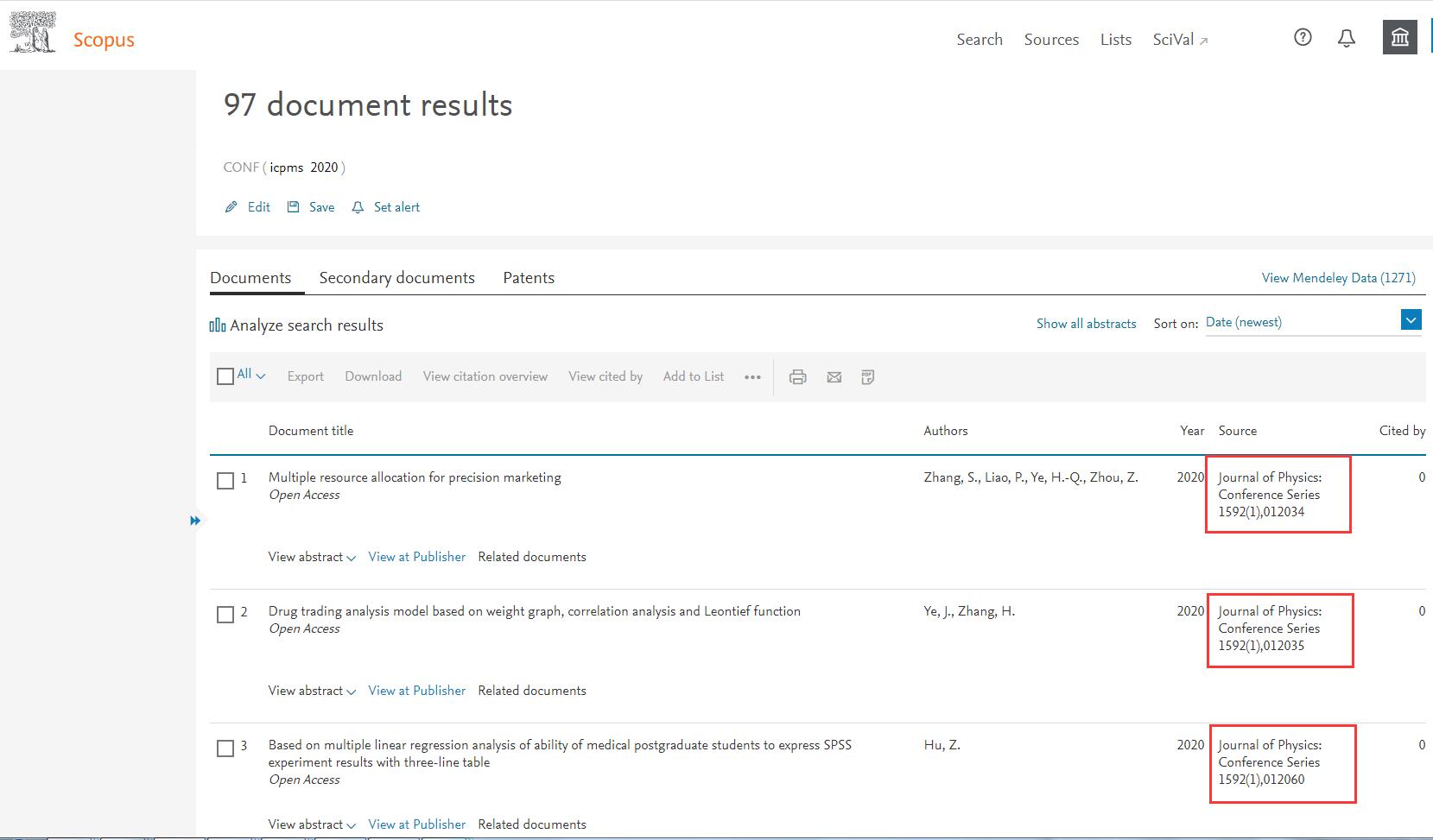Open the All selection dropdown arrow
Viewport: 1433px width, 840px height.
(x=261, y=376)
